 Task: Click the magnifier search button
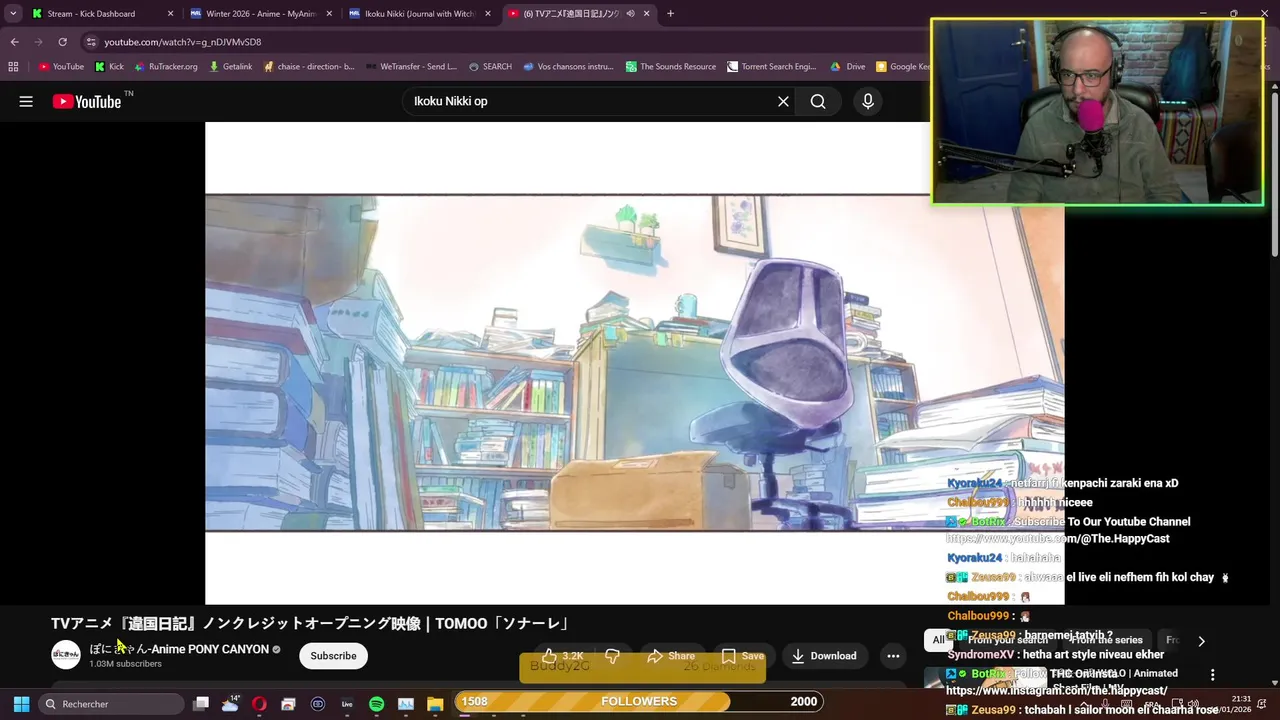pyautogui.click(x=818, y=101)
